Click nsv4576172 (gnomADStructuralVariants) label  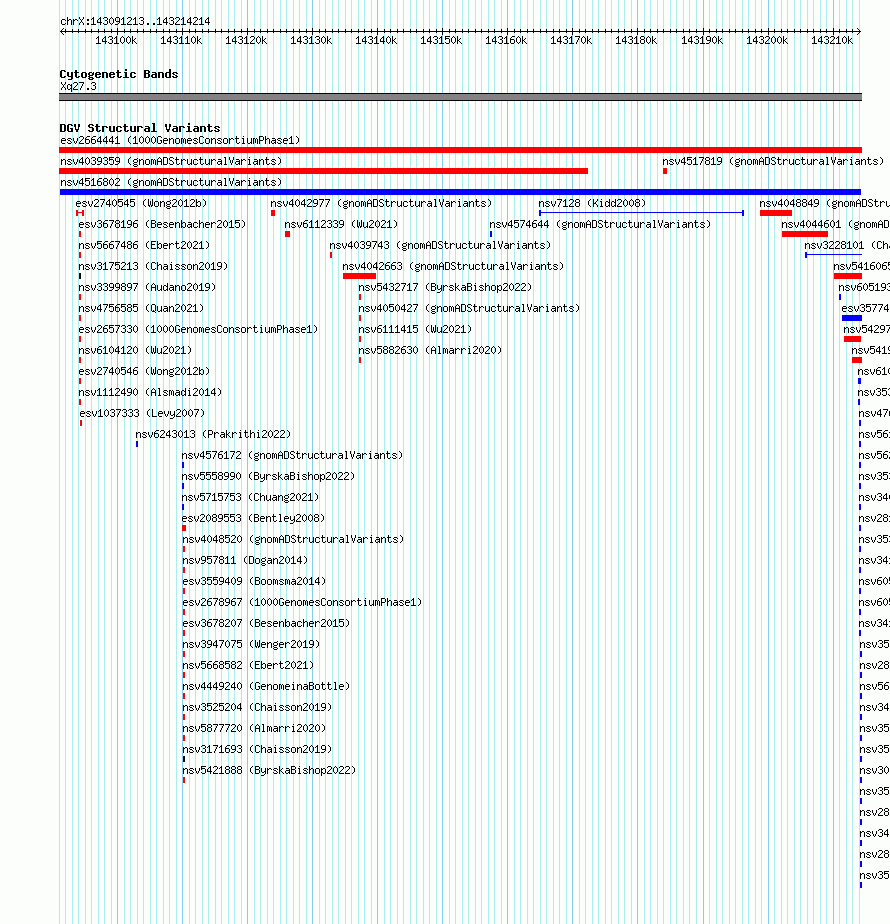[x=292, y=456]
